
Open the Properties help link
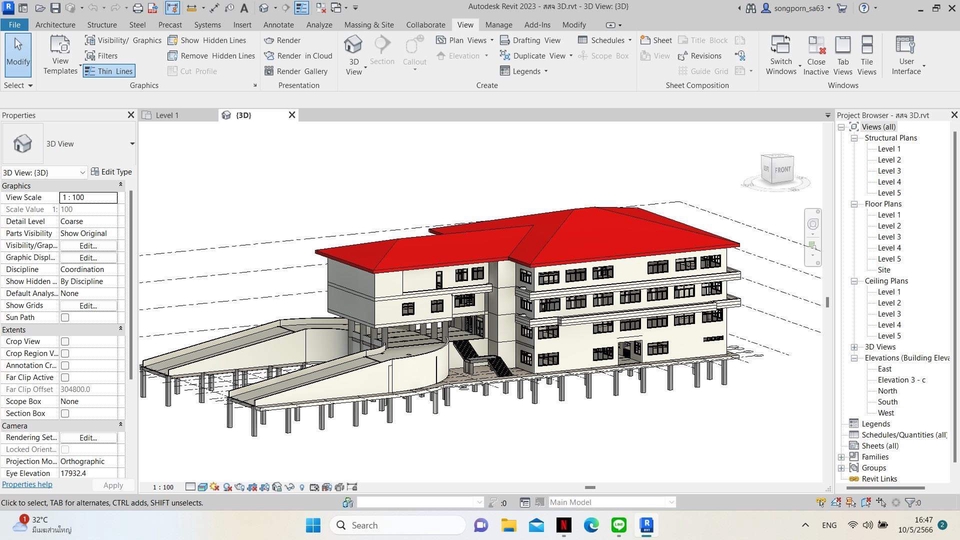[x=27, y=485]
